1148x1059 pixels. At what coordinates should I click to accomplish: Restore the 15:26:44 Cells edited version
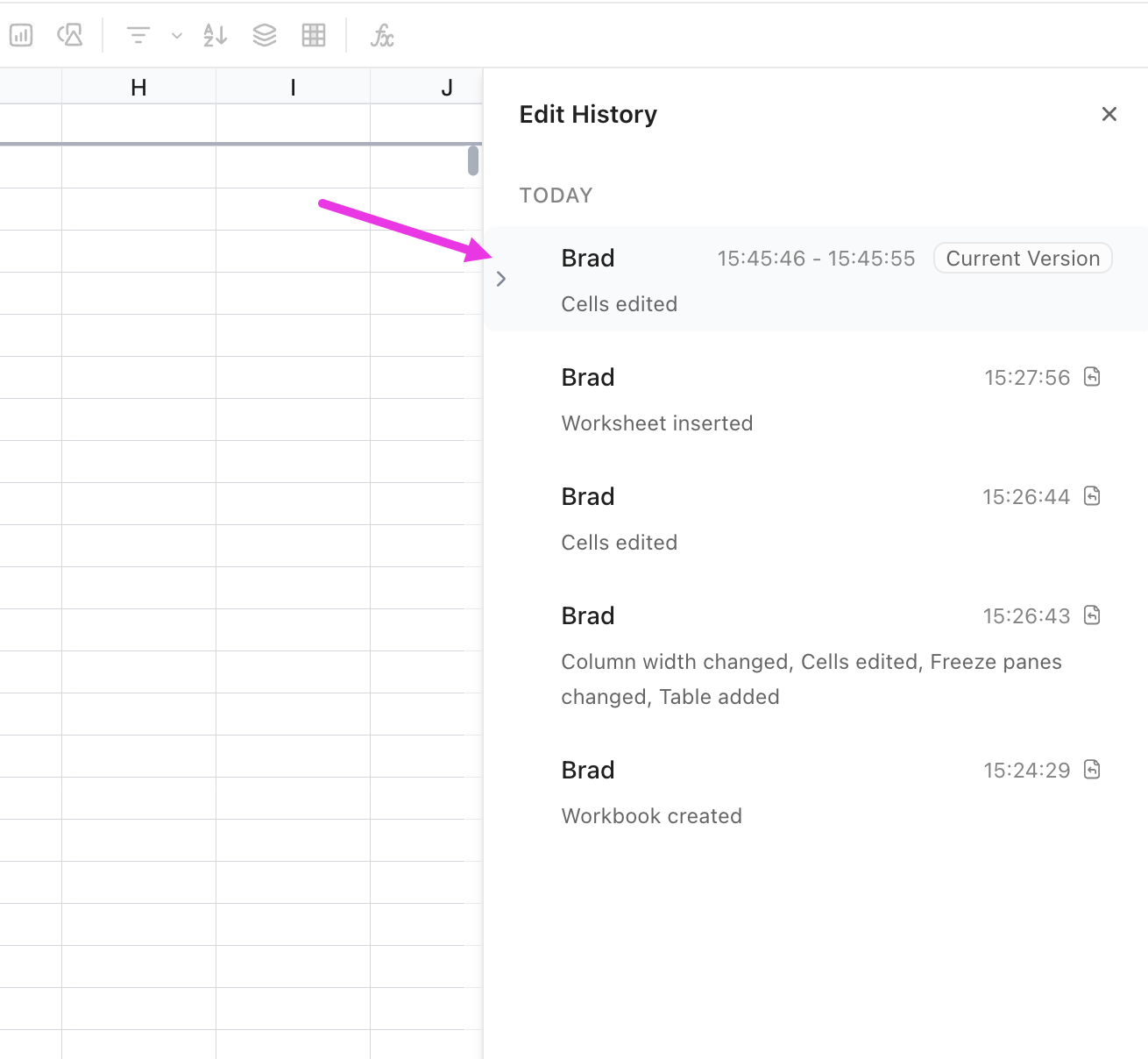pyautogui.click(x=1092, y=496)
